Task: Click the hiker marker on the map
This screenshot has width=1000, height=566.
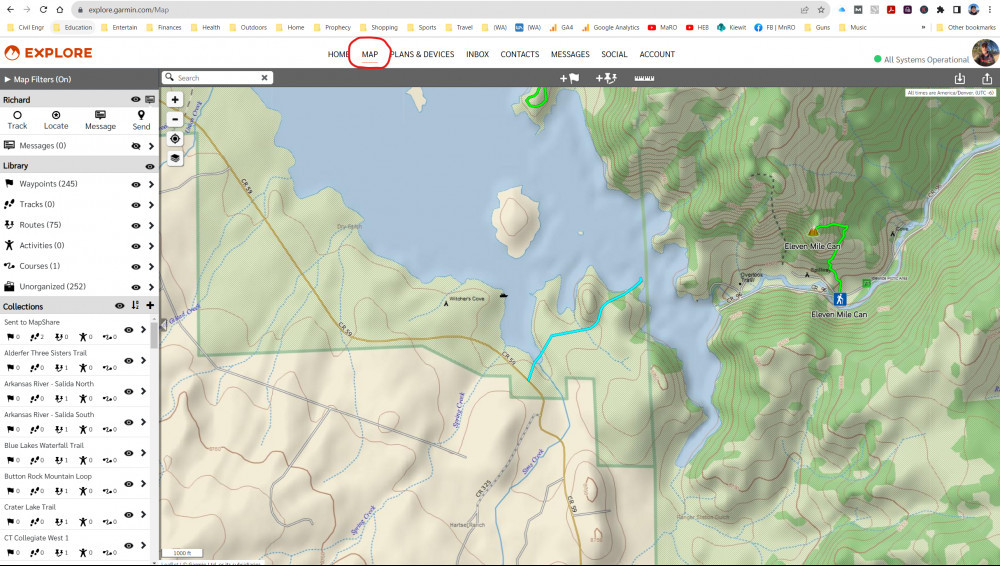Action: [x=840, y=299]
